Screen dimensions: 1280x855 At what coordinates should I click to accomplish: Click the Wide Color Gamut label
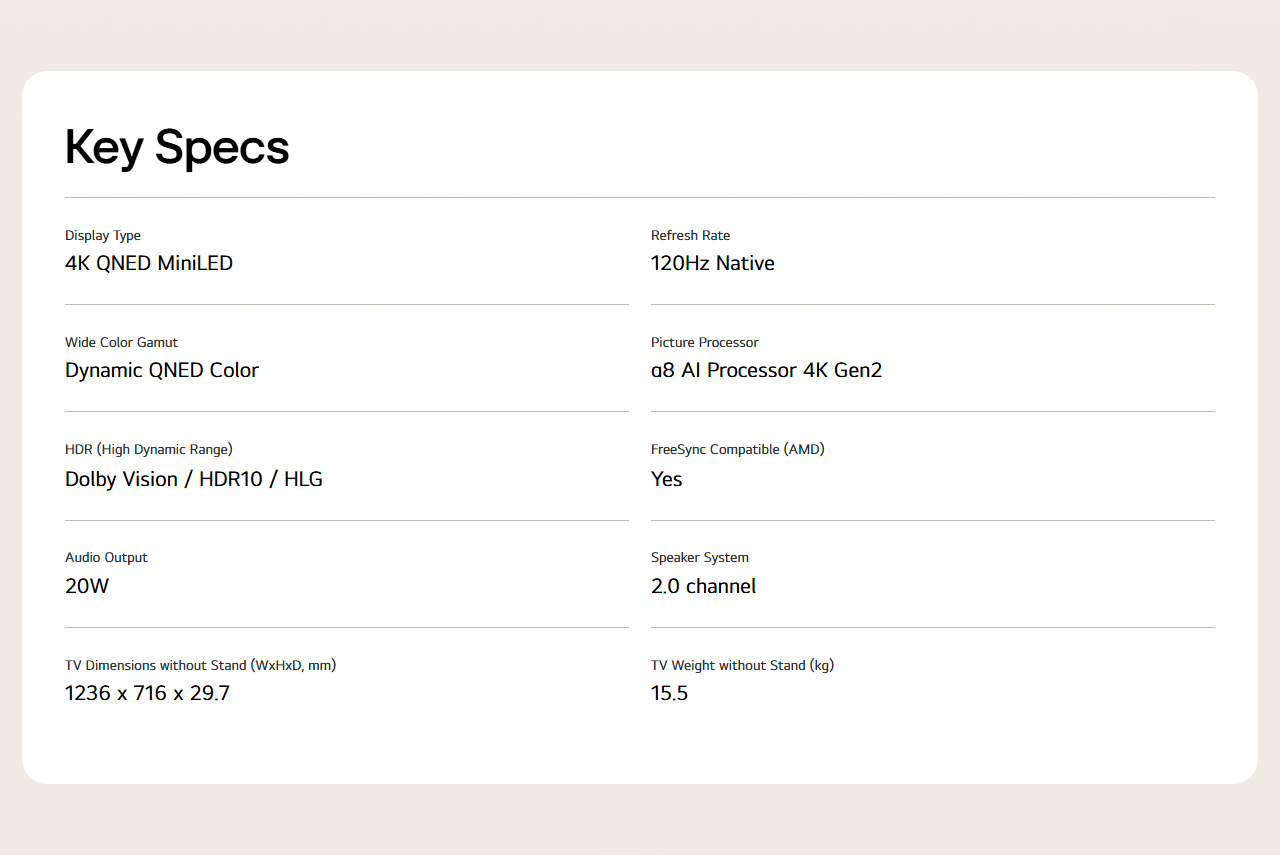(121, 343)
